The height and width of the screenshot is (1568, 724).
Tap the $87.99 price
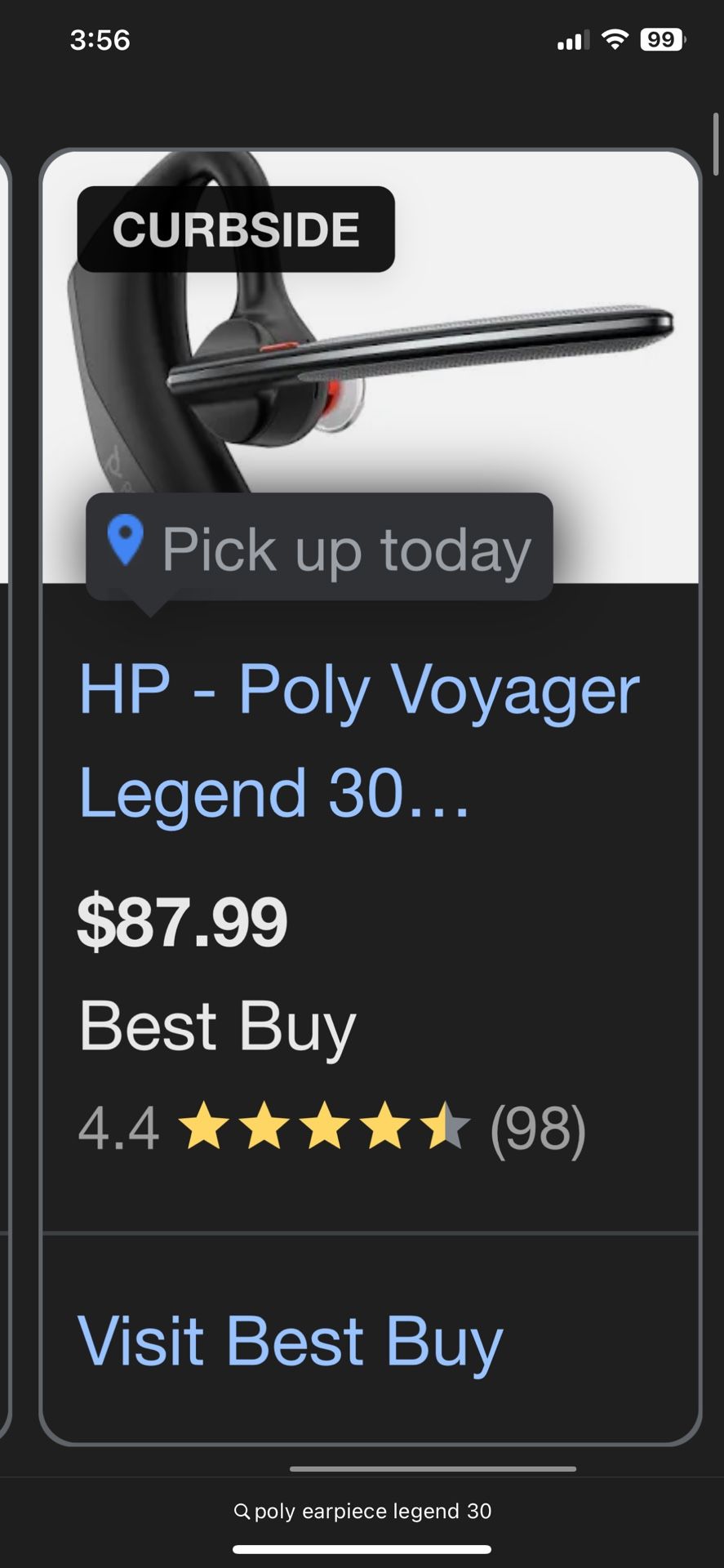182,922
